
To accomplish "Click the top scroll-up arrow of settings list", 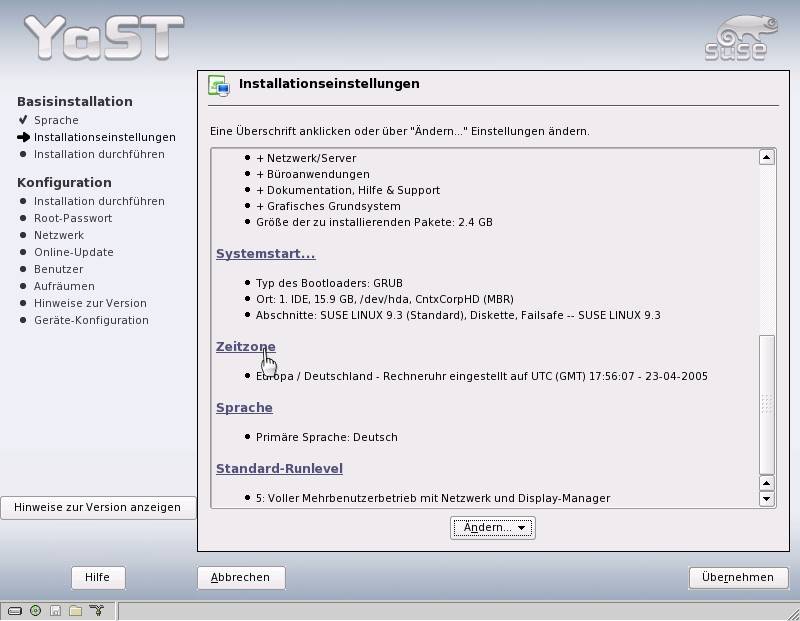I will point(766,158).
